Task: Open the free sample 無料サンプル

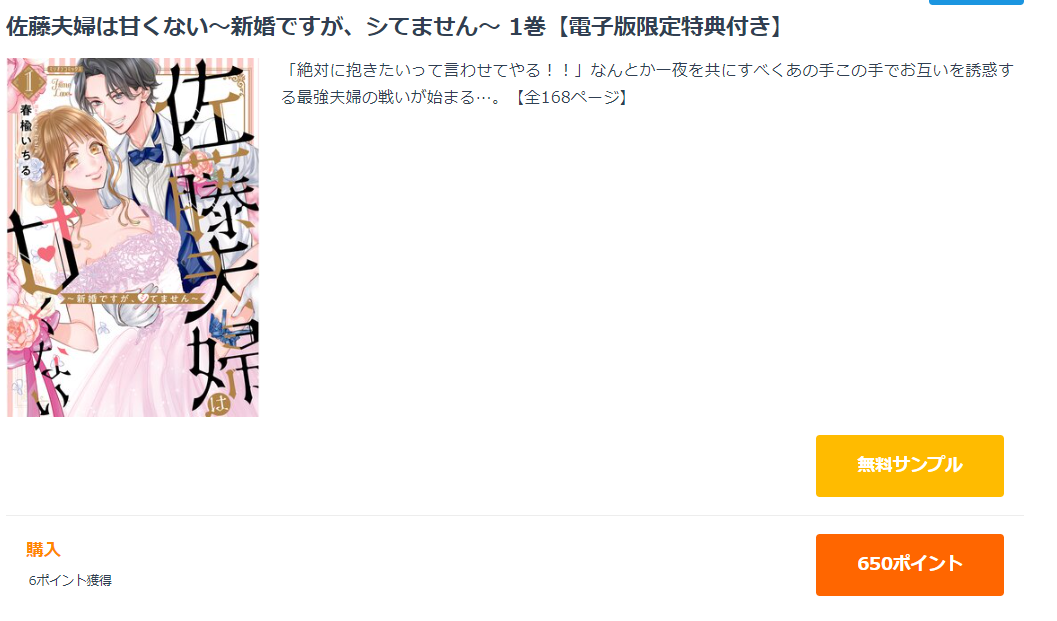Action: (909, 466)
